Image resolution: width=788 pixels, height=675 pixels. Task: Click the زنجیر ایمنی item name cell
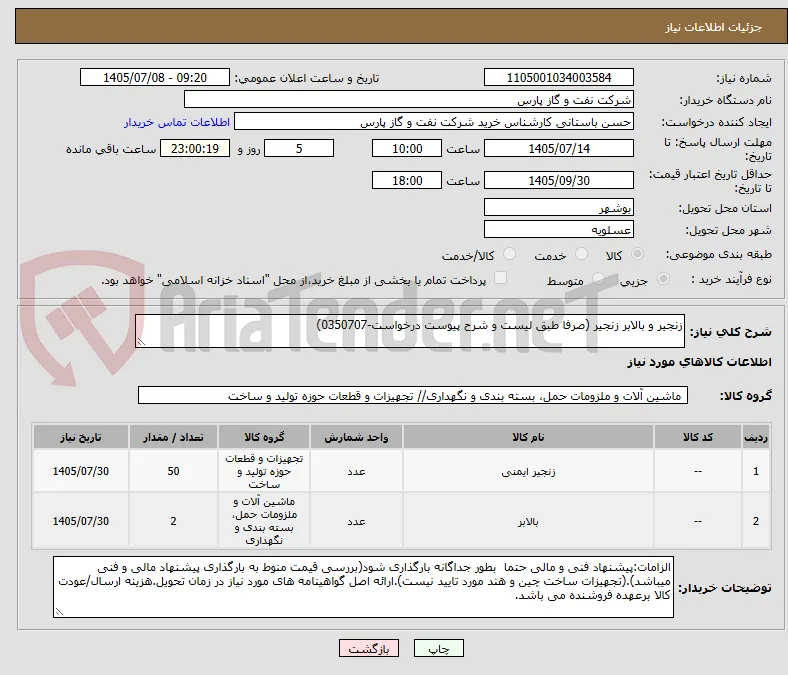(528, 471)
